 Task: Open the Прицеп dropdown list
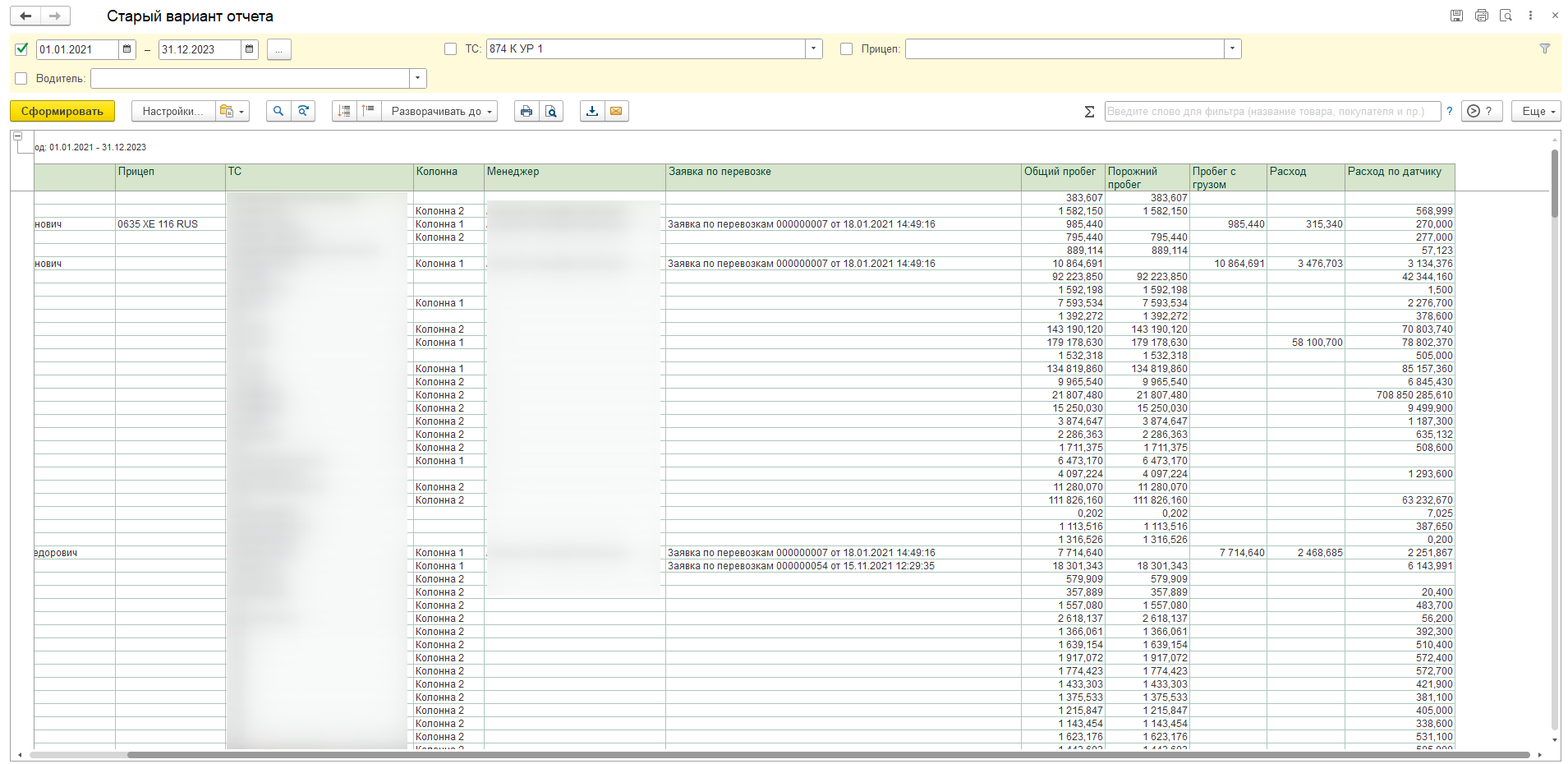pos(1232,49)
